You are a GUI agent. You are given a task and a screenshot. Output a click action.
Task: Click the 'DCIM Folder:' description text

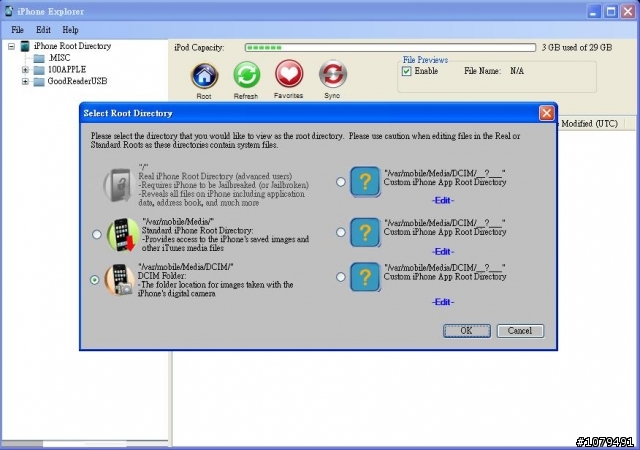click(x=162, y=276)
